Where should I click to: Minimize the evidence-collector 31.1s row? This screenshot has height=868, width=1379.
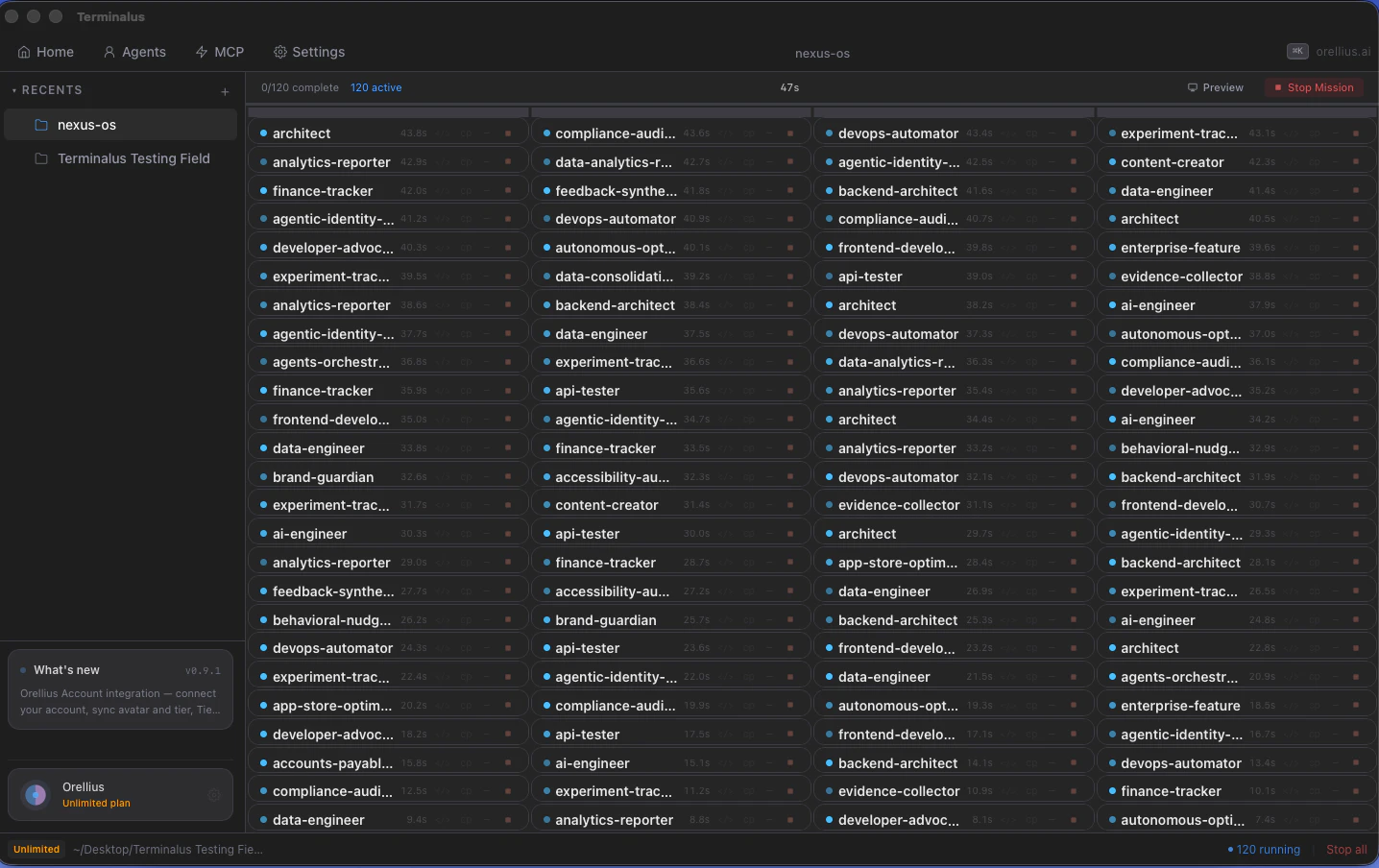coord(1052,505)
